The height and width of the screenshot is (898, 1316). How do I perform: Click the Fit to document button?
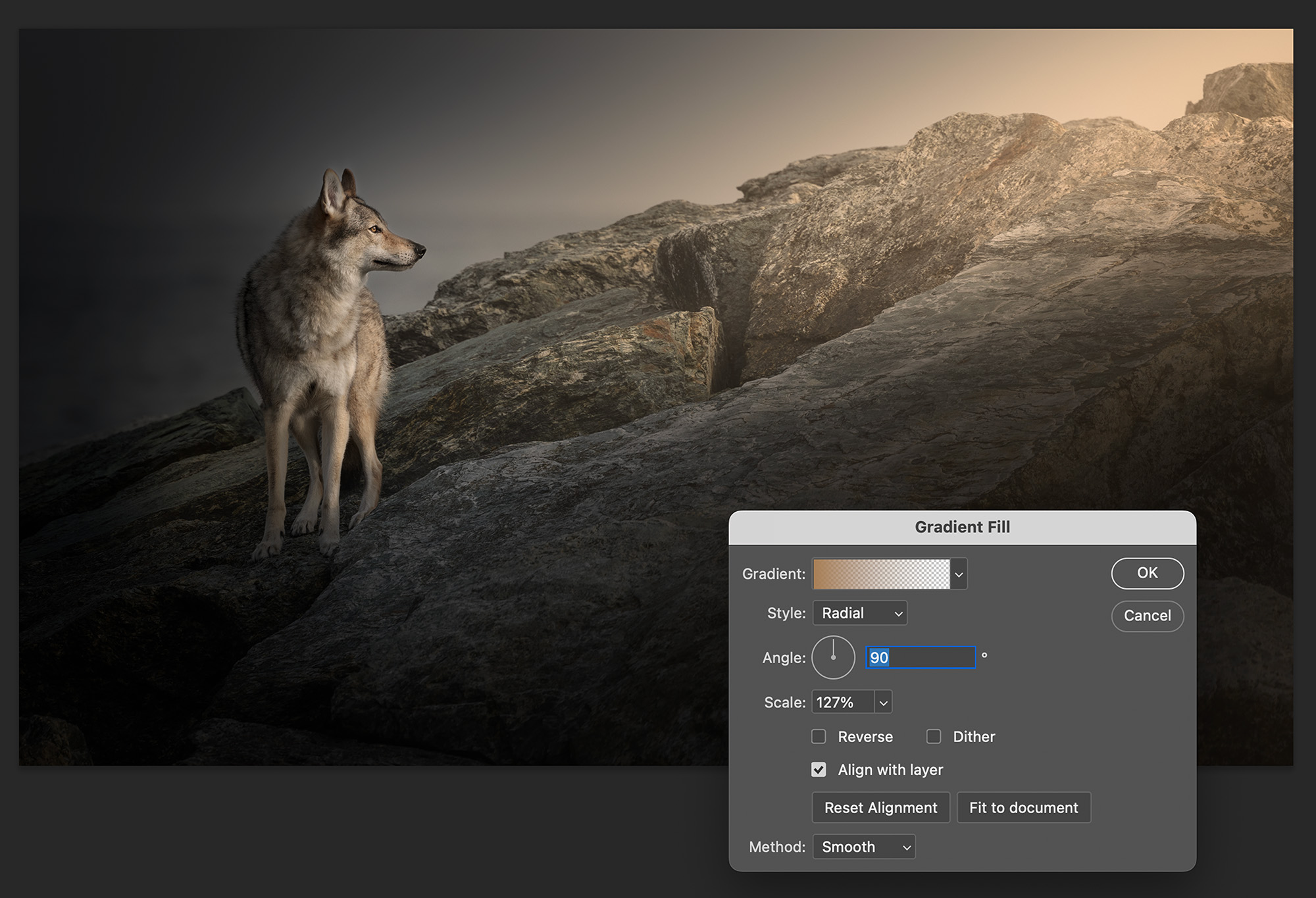pos(1024,807)
